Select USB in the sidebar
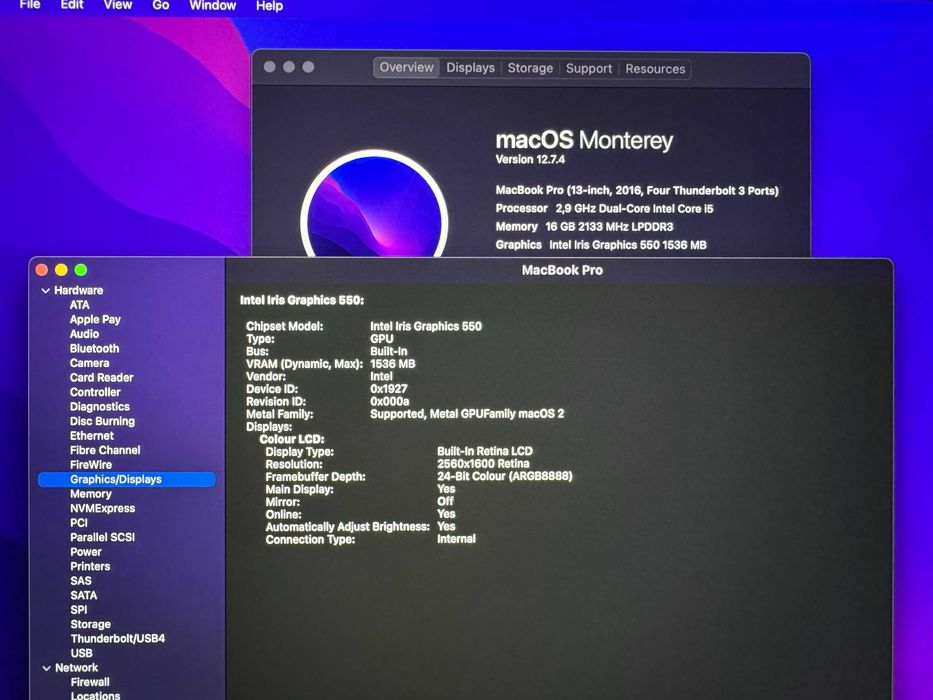 (82, 653)
